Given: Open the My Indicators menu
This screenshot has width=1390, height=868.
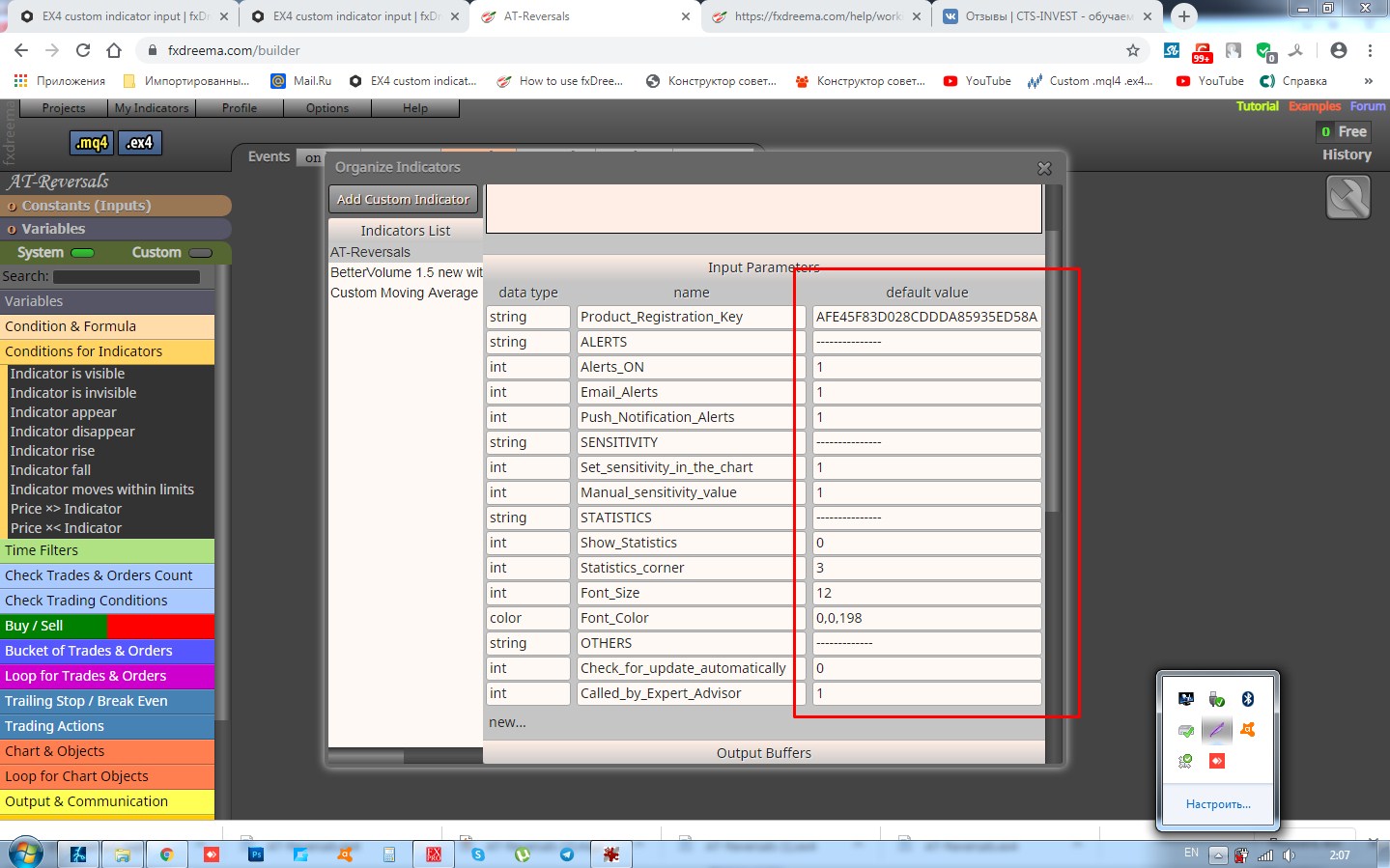Looking at the screenshot, I should [x=152, y=108].
